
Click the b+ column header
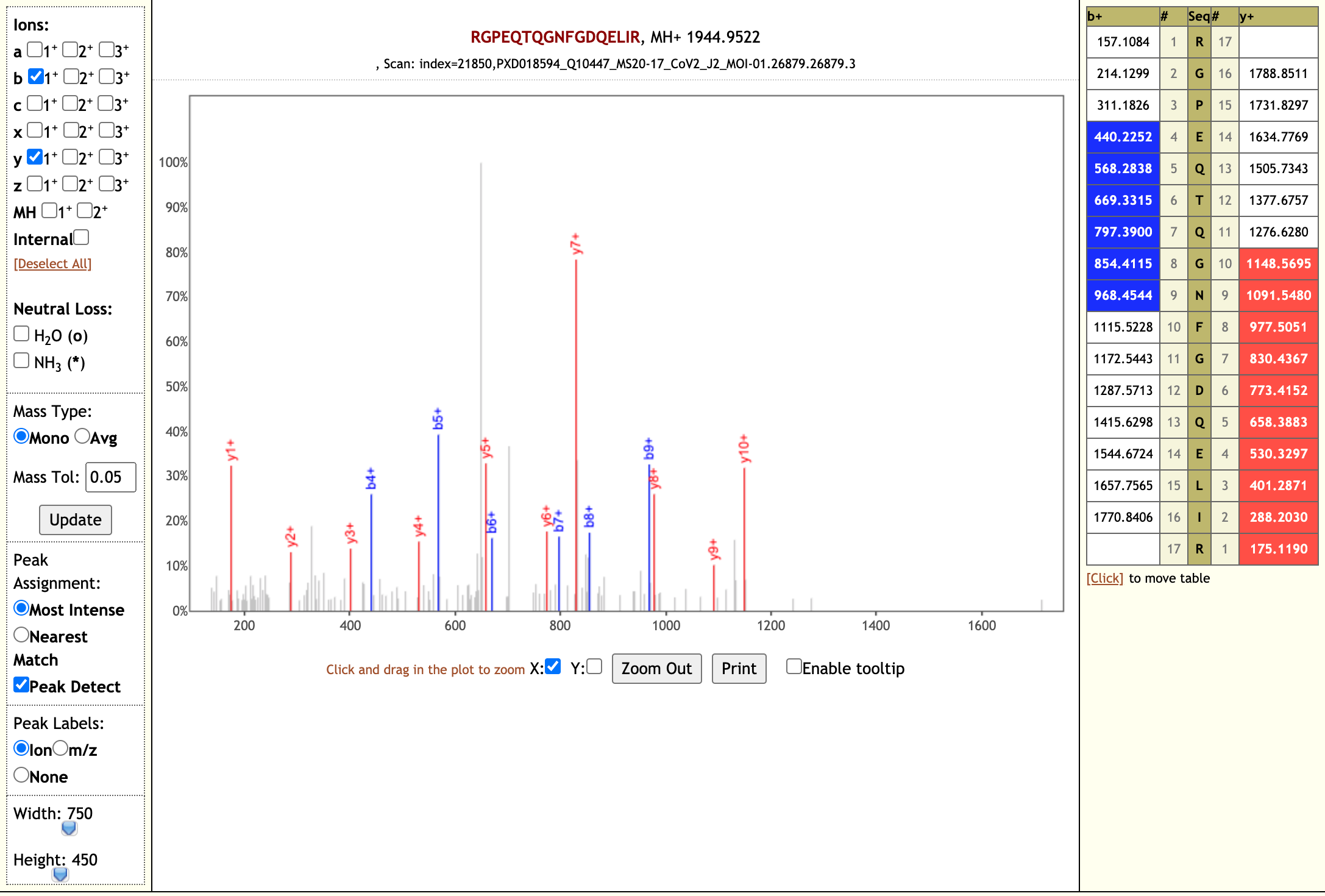(x=1123, y=16)
